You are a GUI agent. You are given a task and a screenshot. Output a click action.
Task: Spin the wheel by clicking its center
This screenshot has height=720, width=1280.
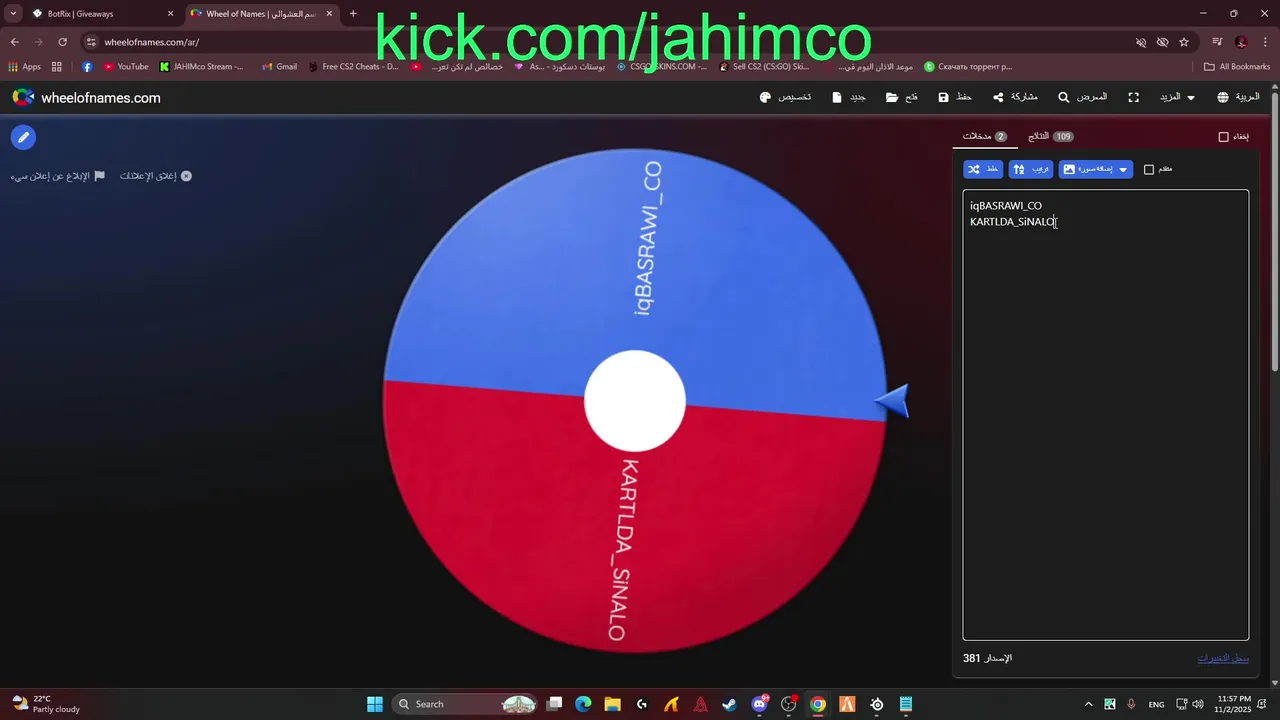click(x=635, y=401)
